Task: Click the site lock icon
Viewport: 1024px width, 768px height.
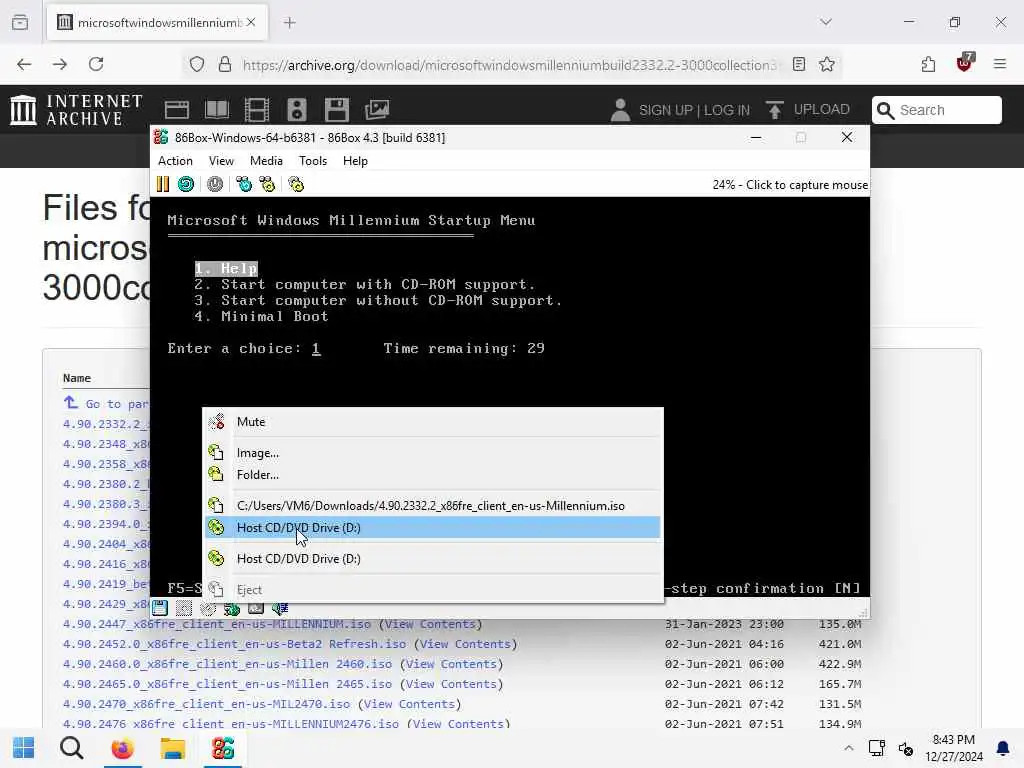Action: [x=225, y=64]
